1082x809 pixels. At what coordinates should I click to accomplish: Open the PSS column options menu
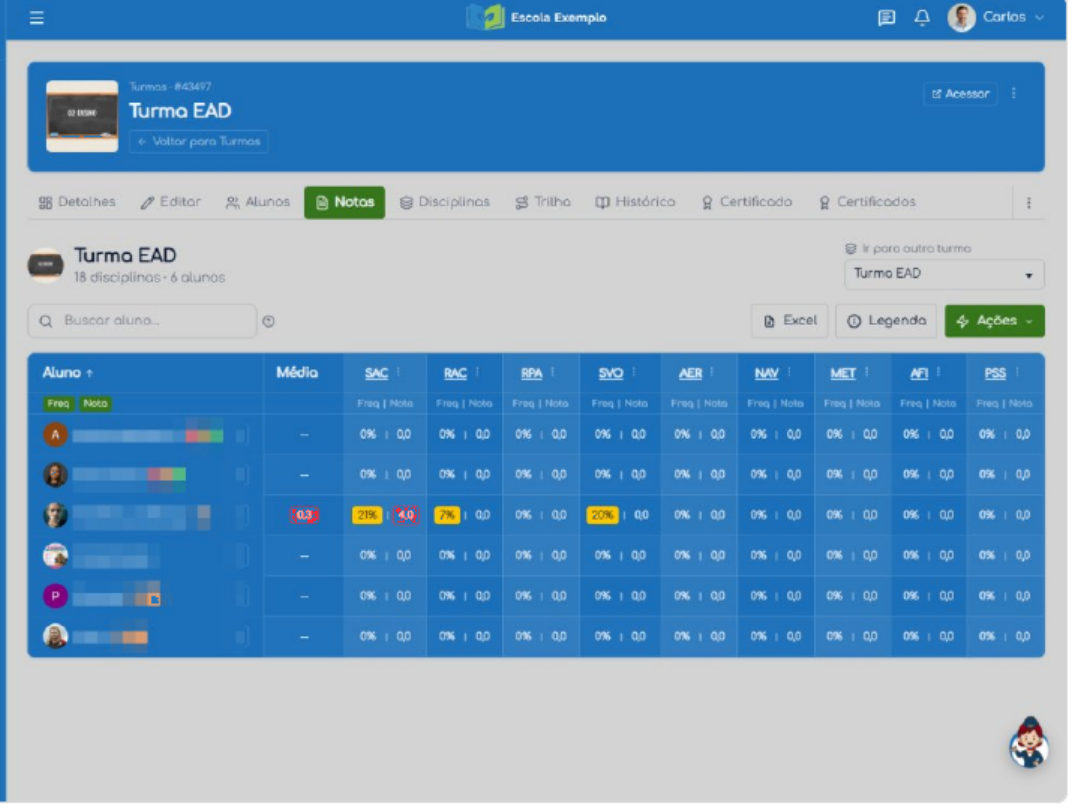1017,373
